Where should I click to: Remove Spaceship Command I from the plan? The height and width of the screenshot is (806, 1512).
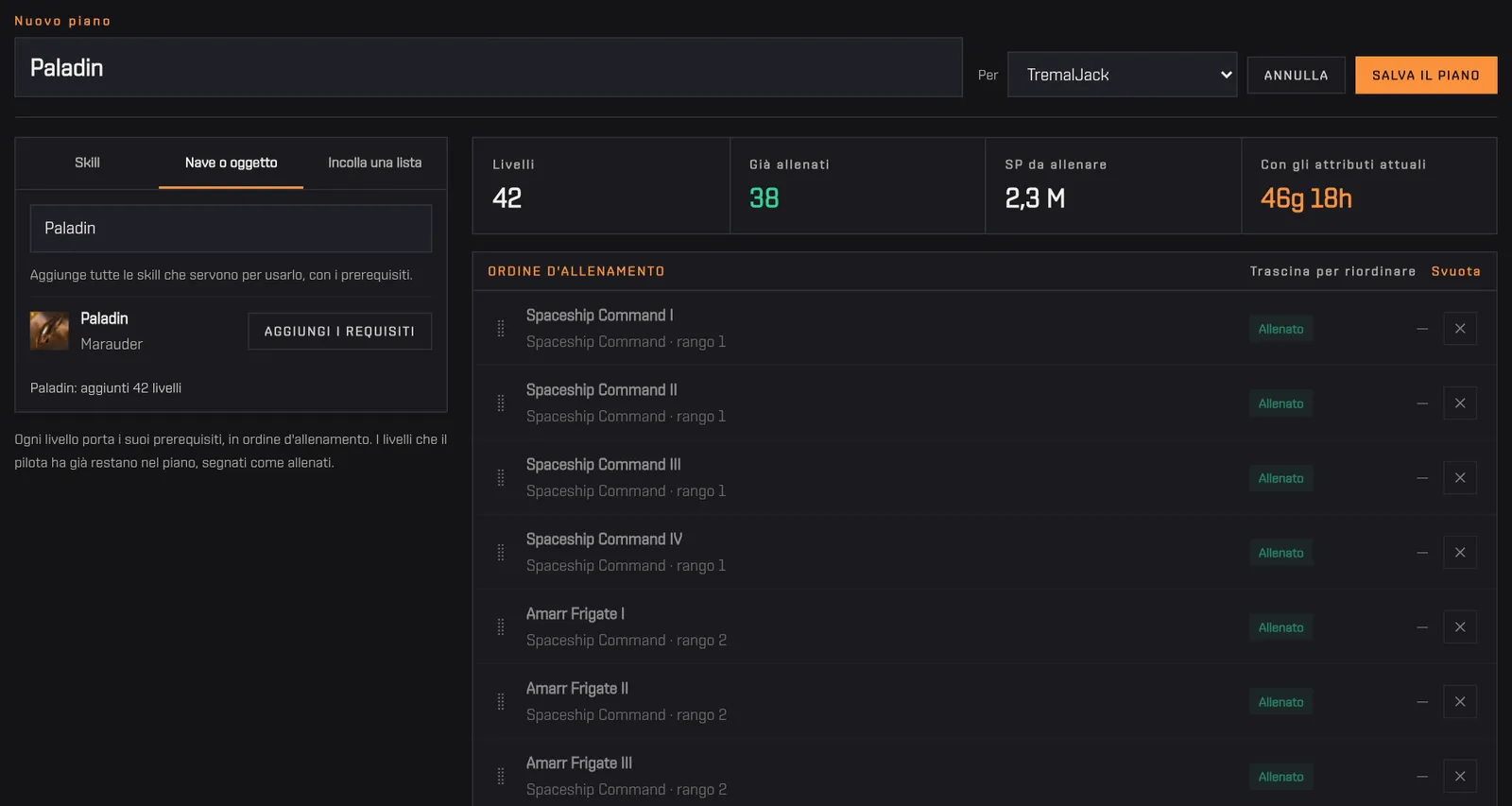pos(1460,329)
